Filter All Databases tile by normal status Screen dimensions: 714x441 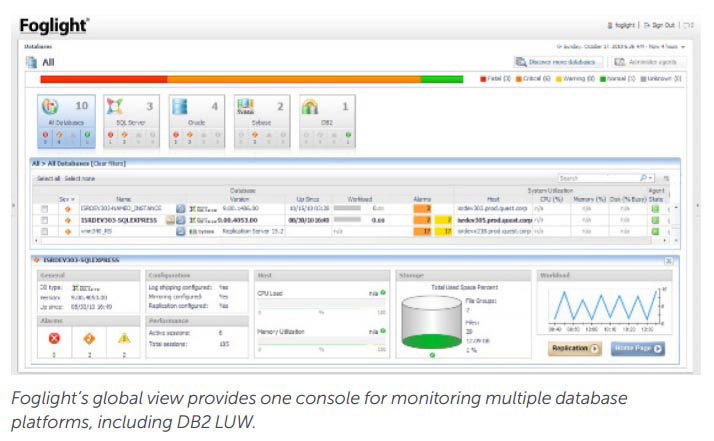(x=87, y=135)
